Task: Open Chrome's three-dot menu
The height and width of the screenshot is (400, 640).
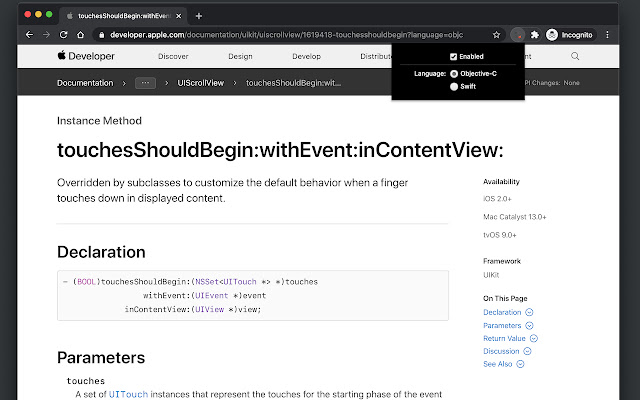Action: pyautogui.click(x=607, y=35)
